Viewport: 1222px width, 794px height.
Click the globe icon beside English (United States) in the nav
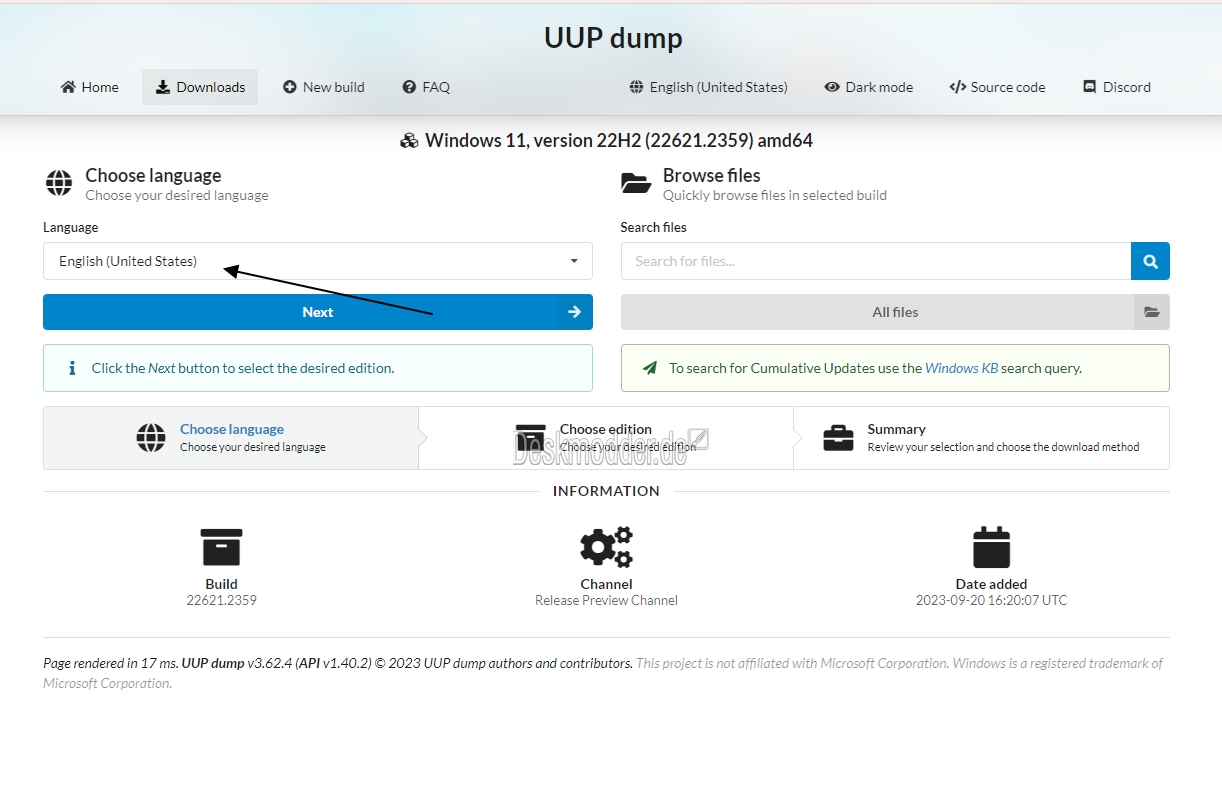pyautogui.click(x=636, y=87)
